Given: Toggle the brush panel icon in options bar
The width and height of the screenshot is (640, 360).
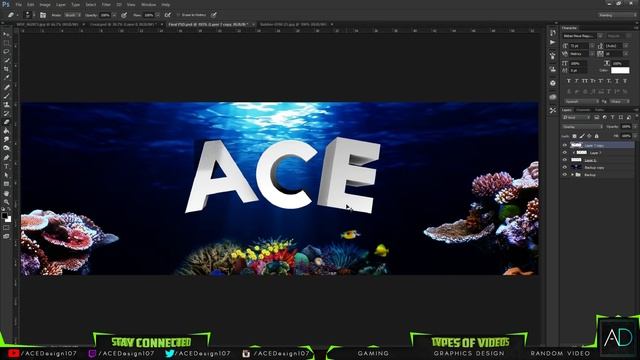Looking at the screenshot, I should [x=43, y=15].
